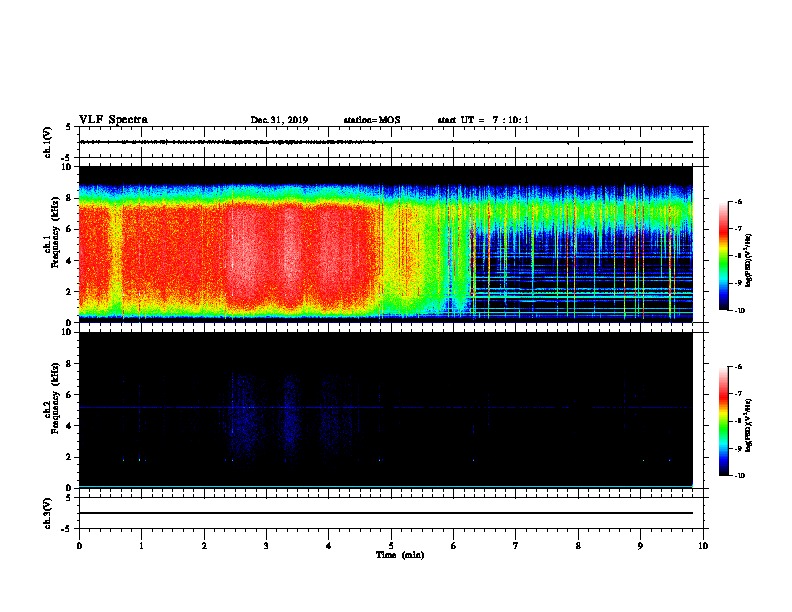The height and width of the screenshot is (612, 792).
Task: Click the 'station=MOS' label
Action: click(372, 120)
